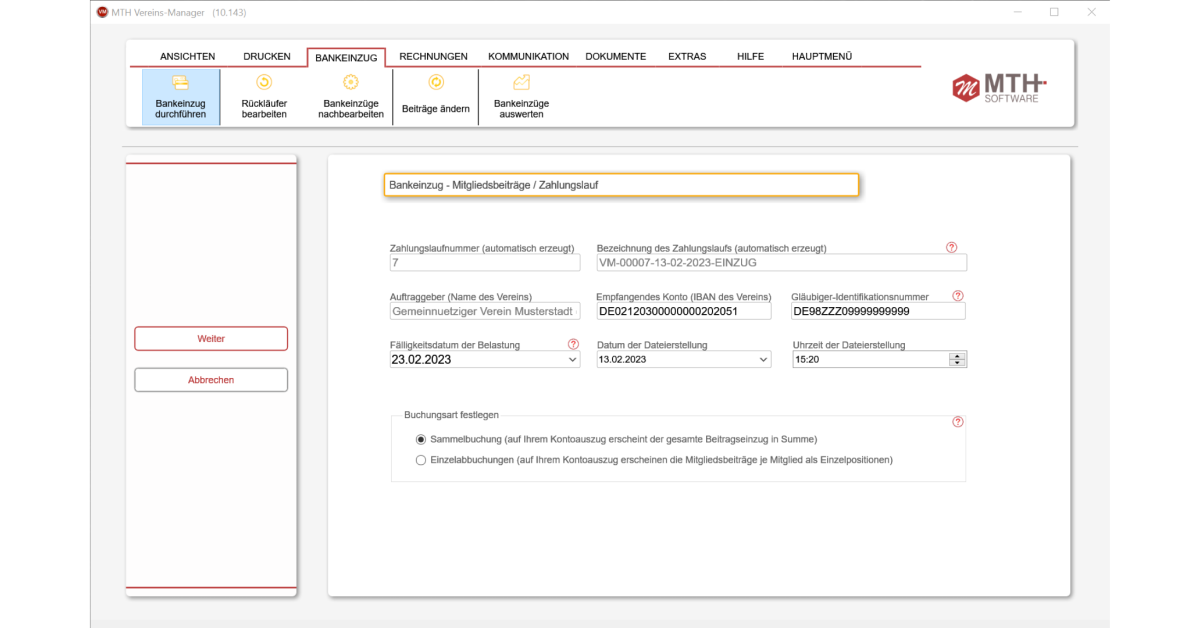Click the Empfangendes Konto IBAN field
Viewport: 1200px width, 628px height.
tap(684, 311)
